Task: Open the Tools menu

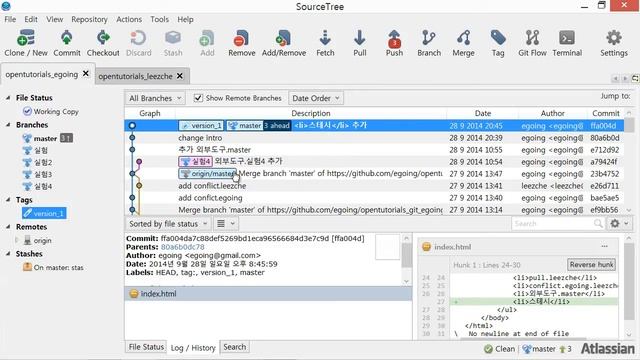Action: click(159, 19)
